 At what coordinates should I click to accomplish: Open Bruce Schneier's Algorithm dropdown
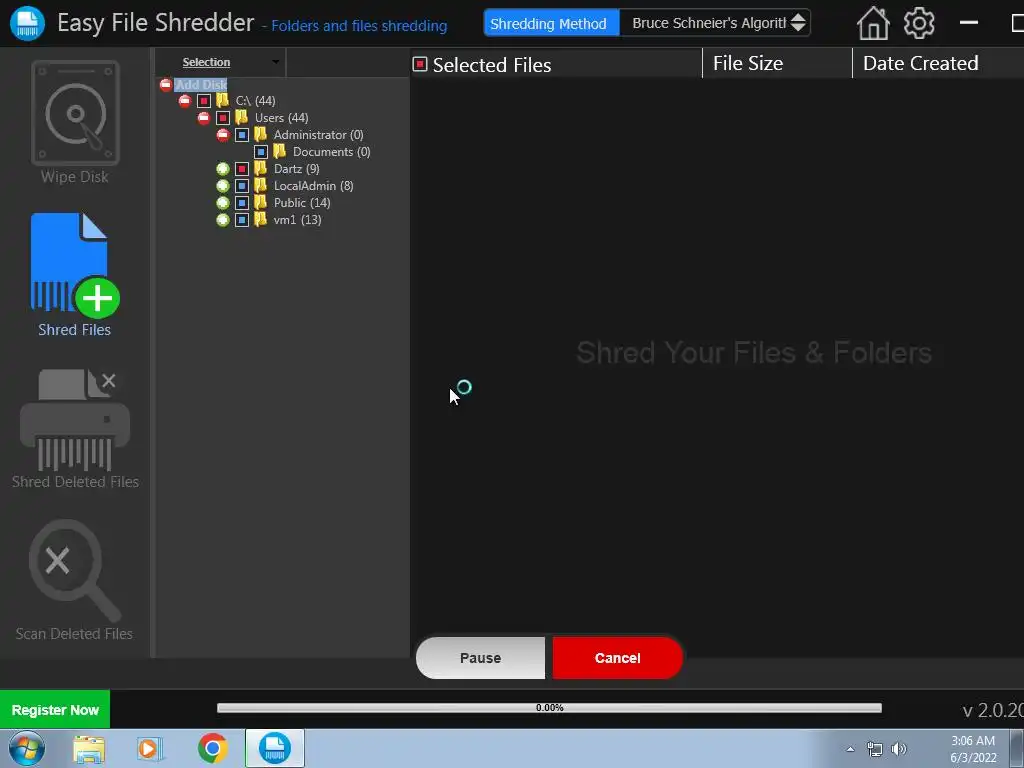point(715,23)
